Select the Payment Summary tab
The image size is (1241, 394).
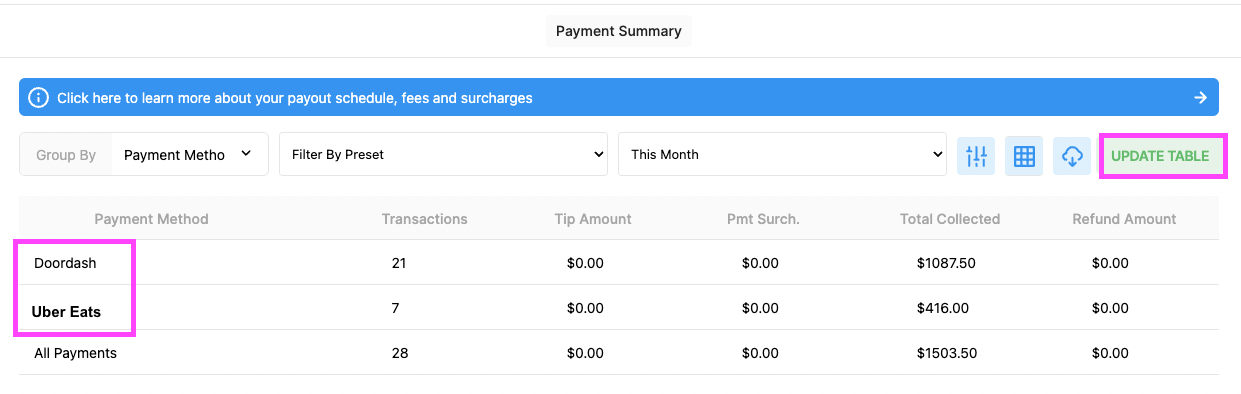619,31
